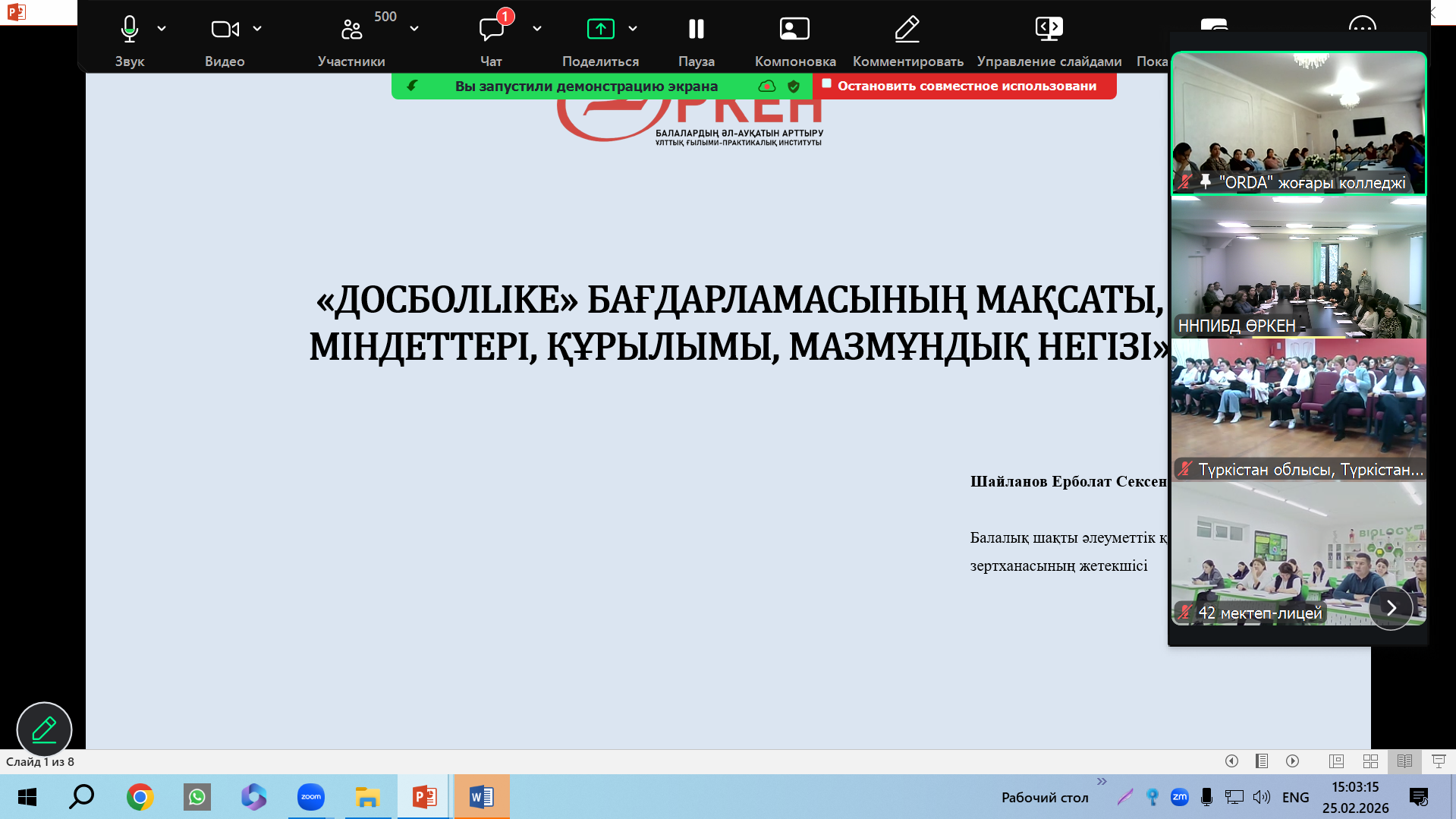Viewport: 1456px width, 819px height.
Task: Stop sharing with the red Остановить button
Action: (964, 86)
